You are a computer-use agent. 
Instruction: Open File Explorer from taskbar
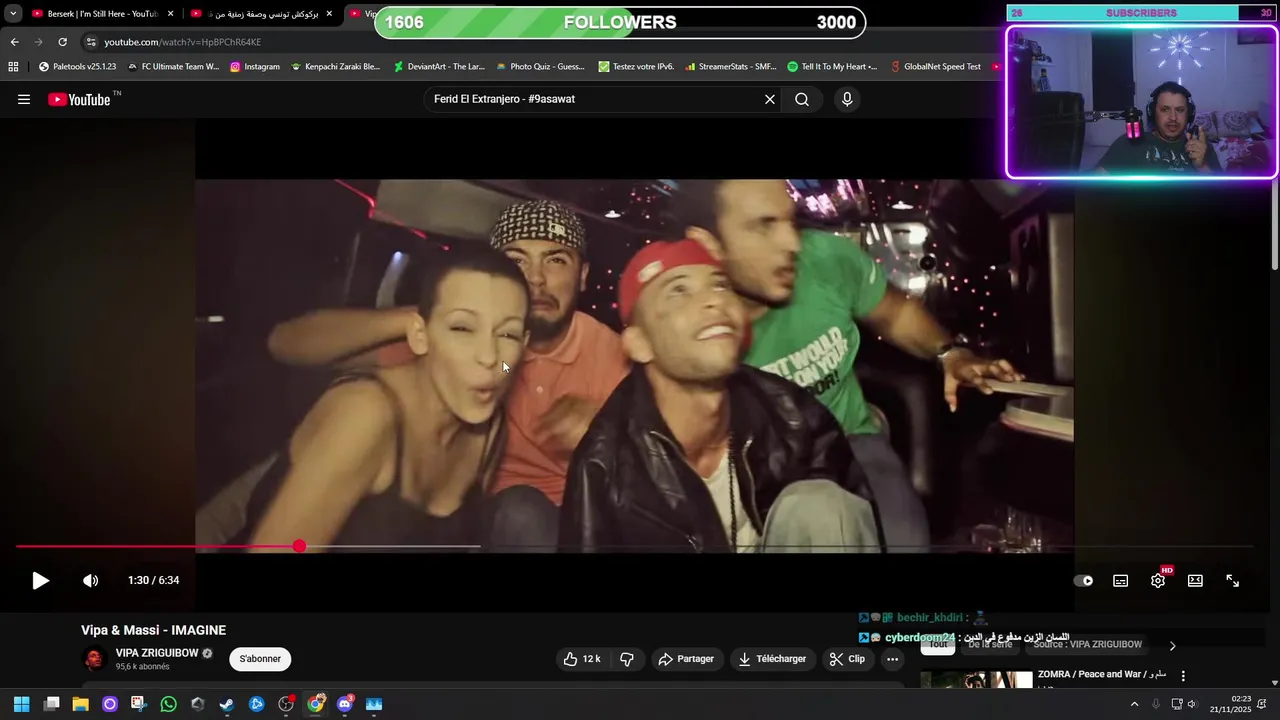click(80, 704)
